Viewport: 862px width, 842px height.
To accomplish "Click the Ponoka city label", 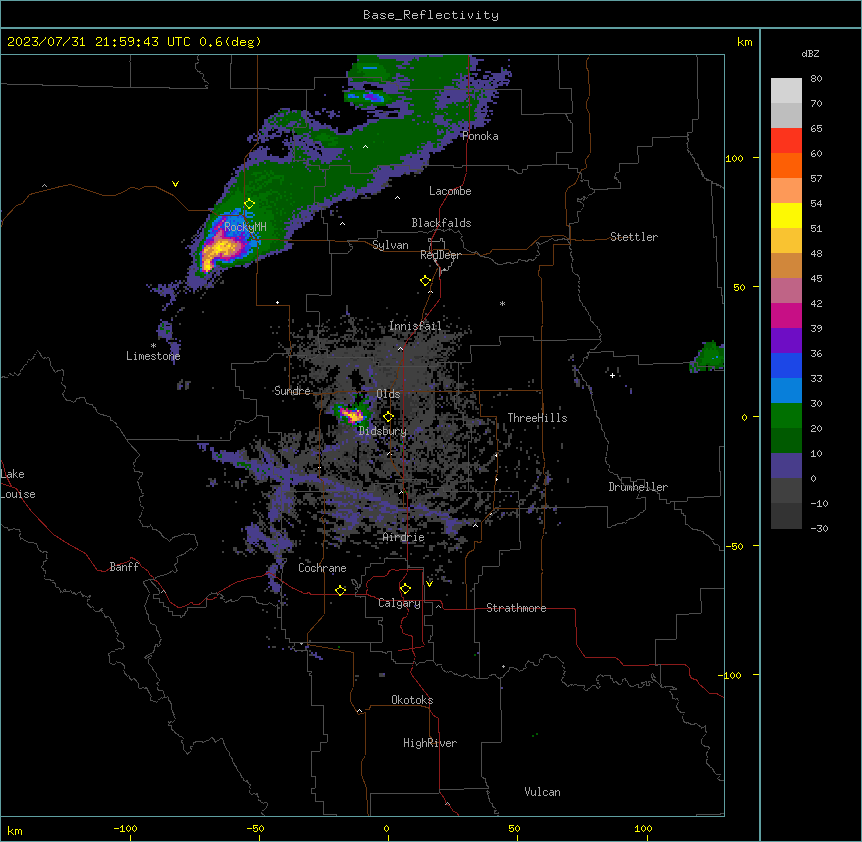I will 480,136.
